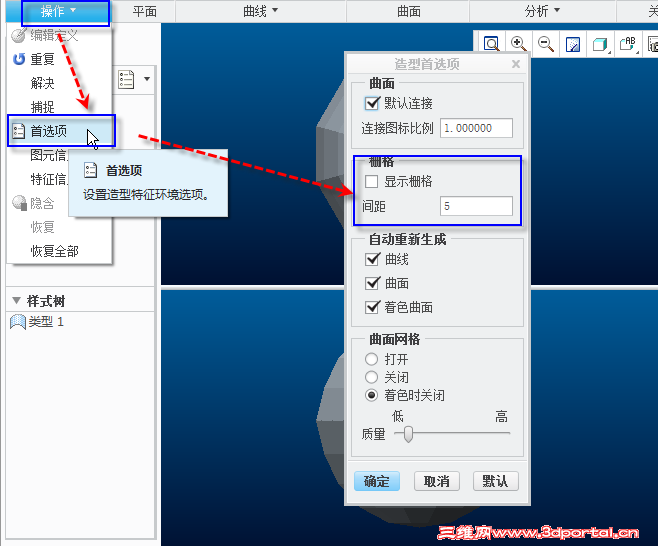Toggle the 默认连接 checkbox
Screen dimensions: 658x546
pyautogui.click(x=372, y=103)
